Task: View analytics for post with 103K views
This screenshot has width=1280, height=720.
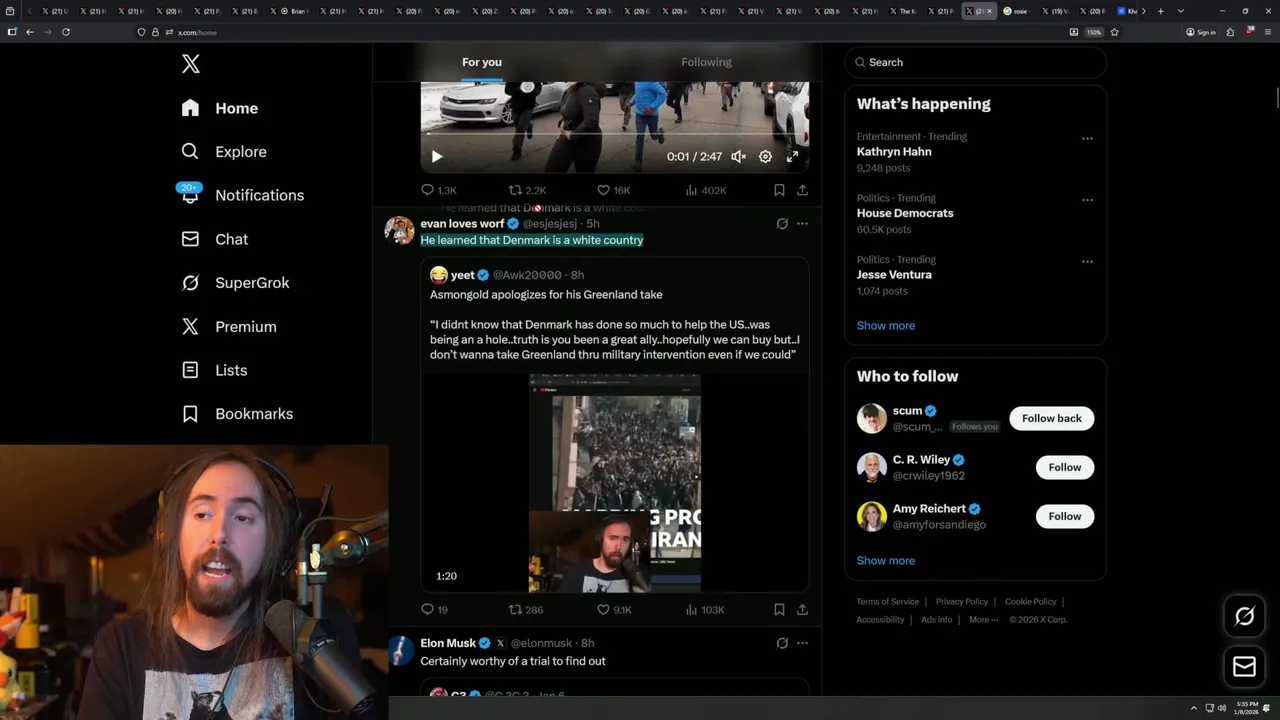Action: coord(705,609)
